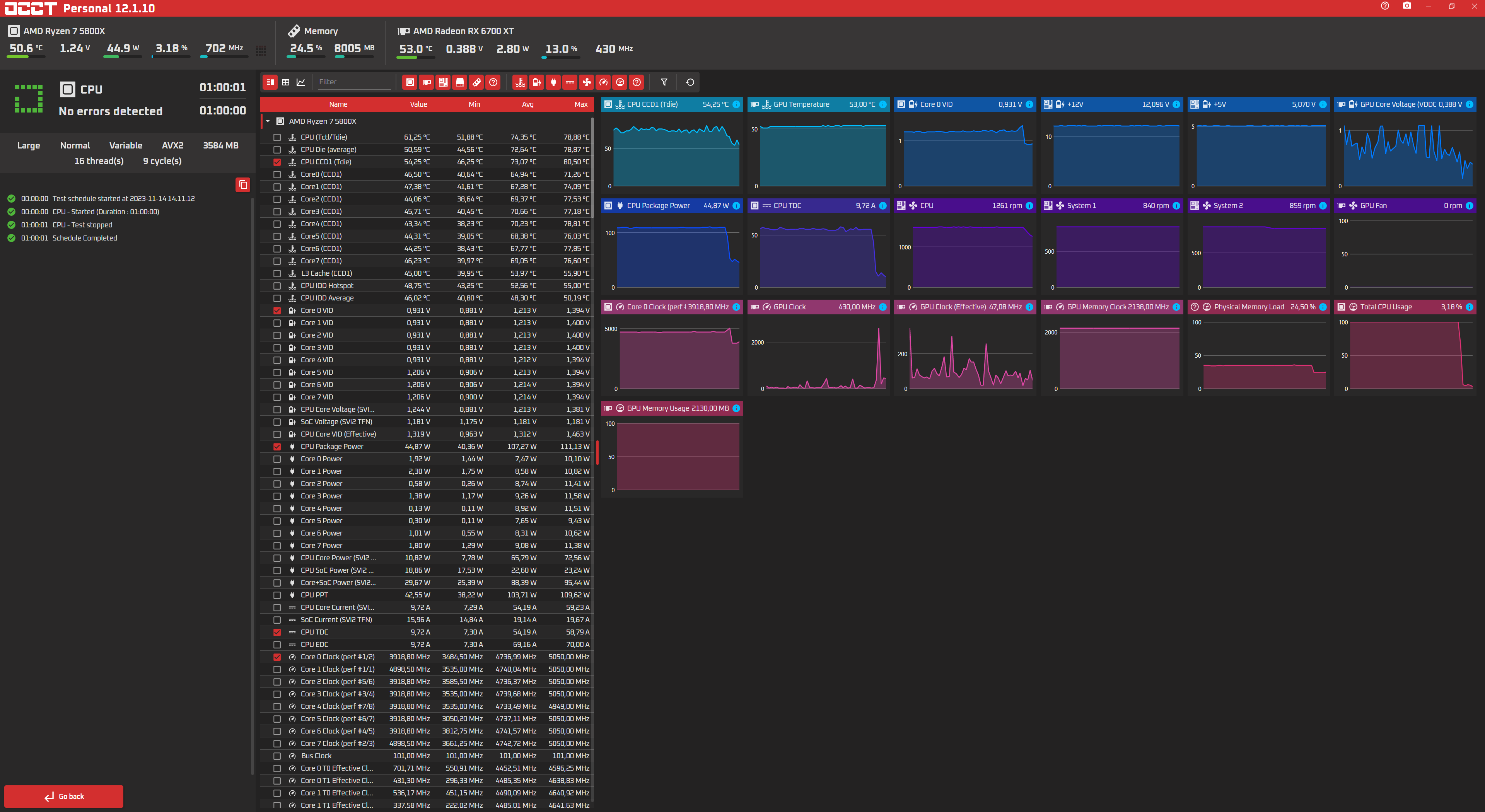Screen dimensions: 1485x812
Task: Click the CPU temperature 50.6 °C progress bar
Action: tap(26, 57)
